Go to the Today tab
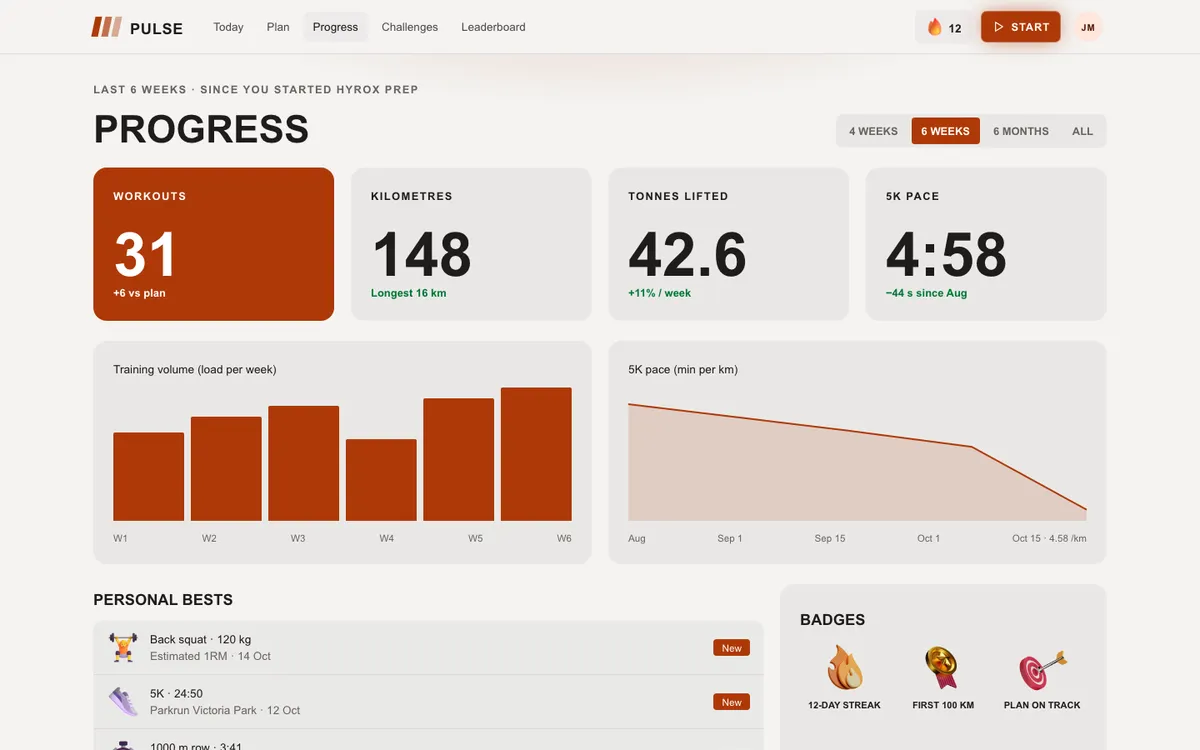Screen dimensions: 1200x750 (228, 27)
